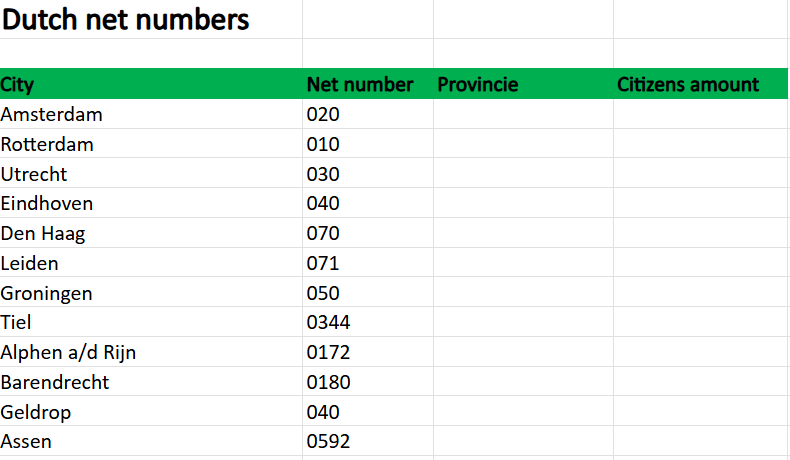Select the Alphen a/d Rijn cell
Viewport: 790px width, 460px height.
pos(151,352)
